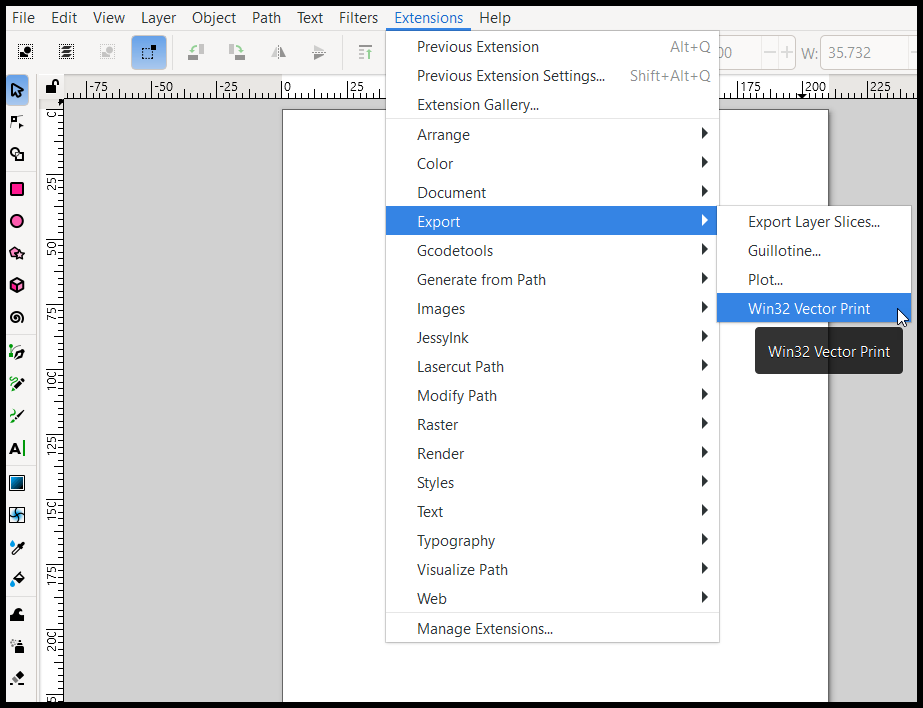Activate the 3D Box tool
Screen dimensions: 923x708
tap(17, 285)
